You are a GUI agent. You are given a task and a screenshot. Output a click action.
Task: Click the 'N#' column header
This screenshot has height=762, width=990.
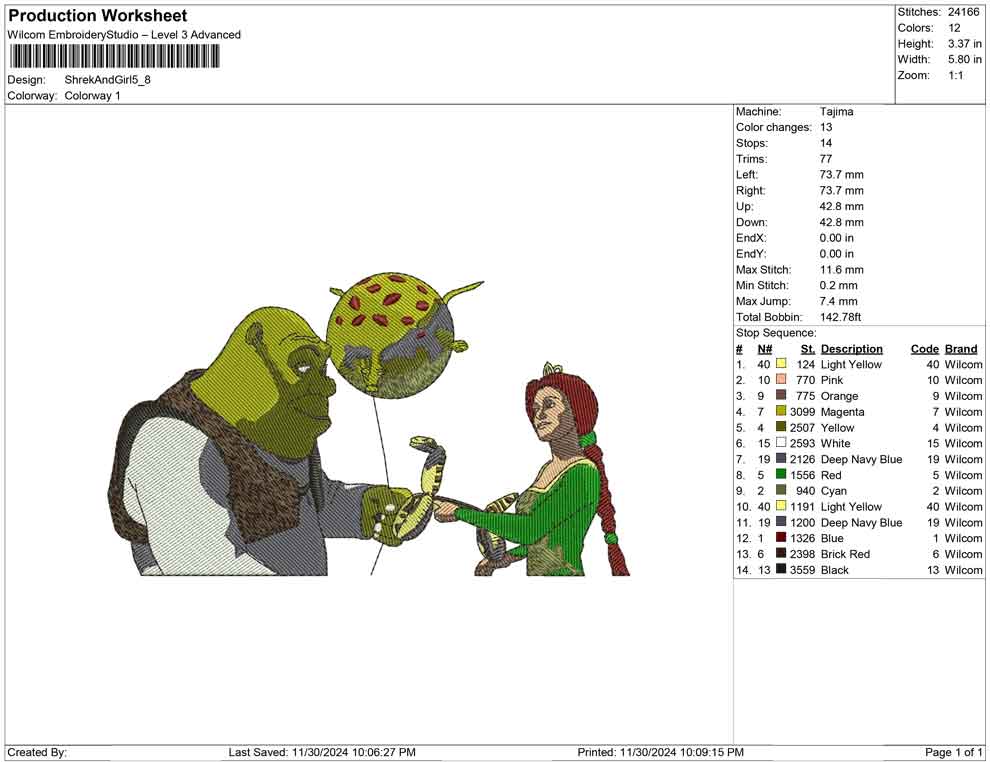point(765,348)
